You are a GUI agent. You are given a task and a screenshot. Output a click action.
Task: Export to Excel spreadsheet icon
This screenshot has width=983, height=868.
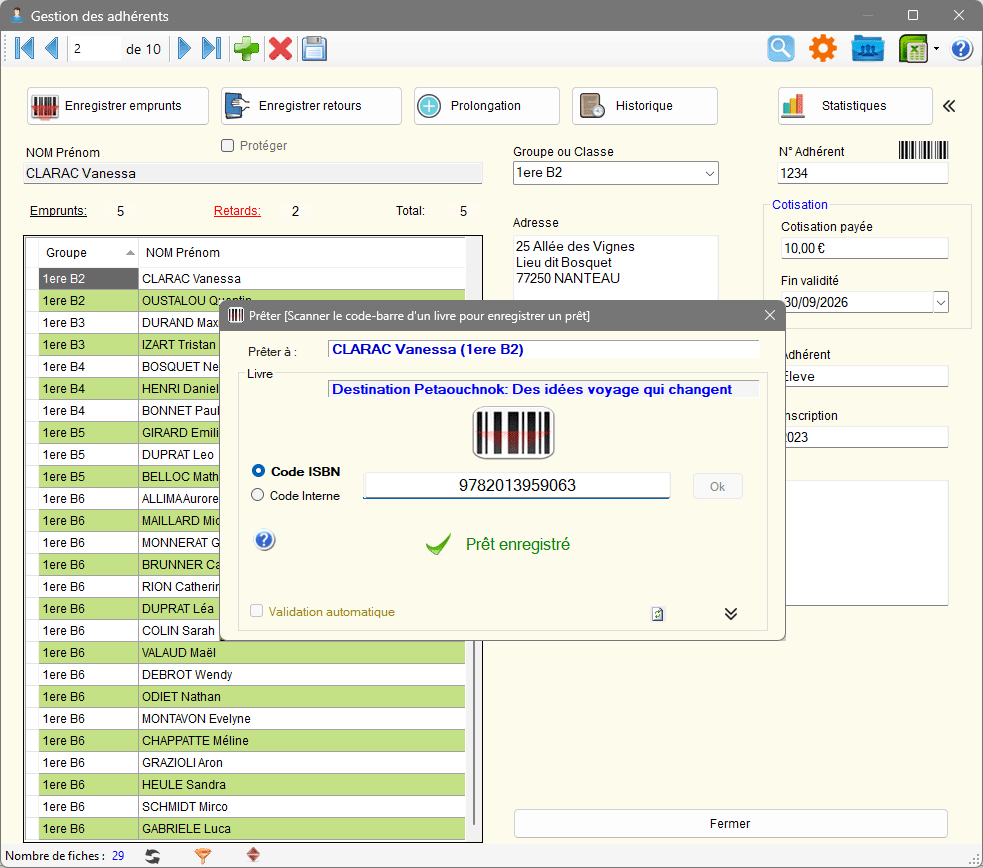point(913,48)
